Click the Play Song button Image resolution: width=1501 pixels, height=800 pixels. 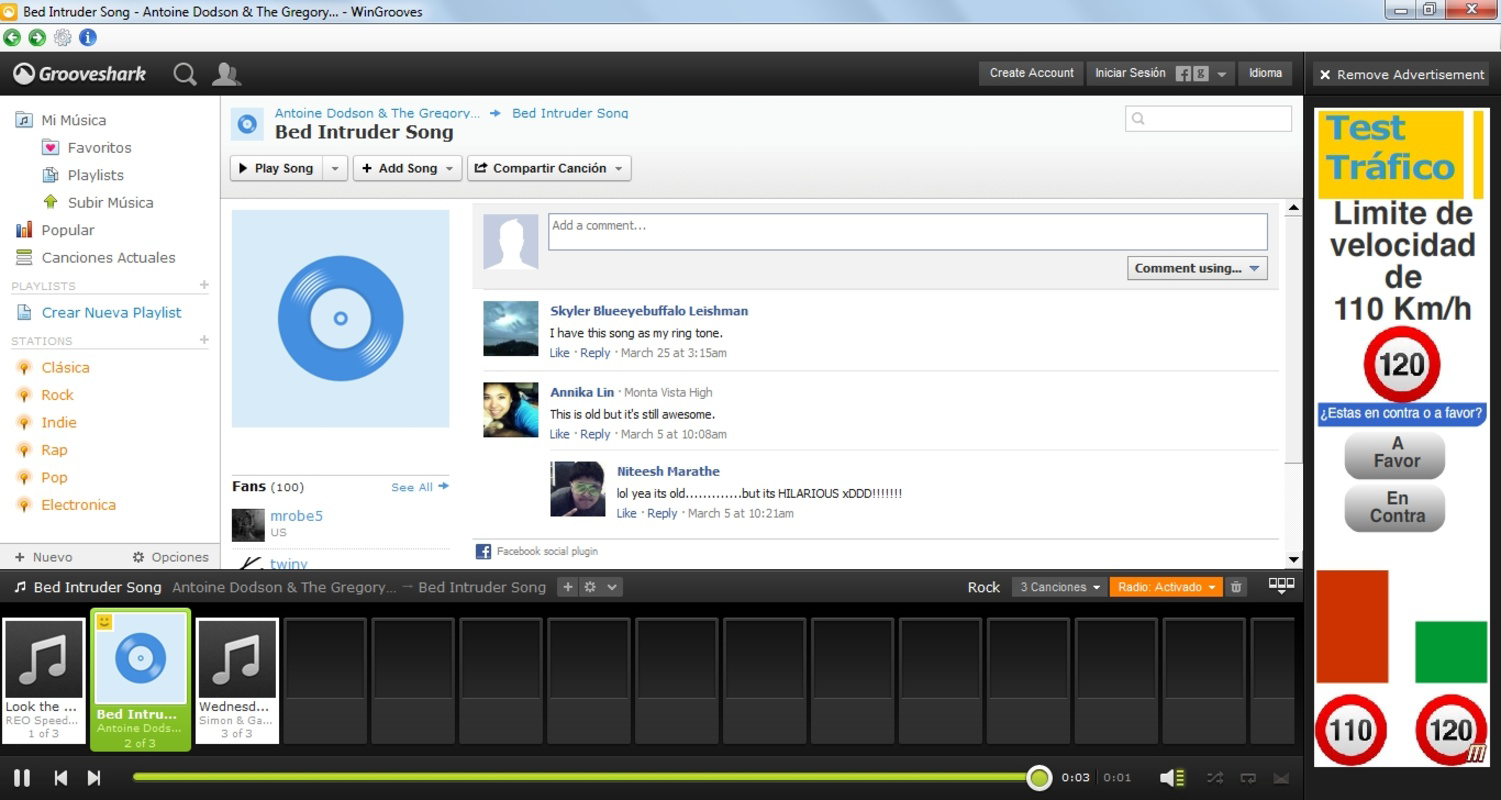(276, 168)
